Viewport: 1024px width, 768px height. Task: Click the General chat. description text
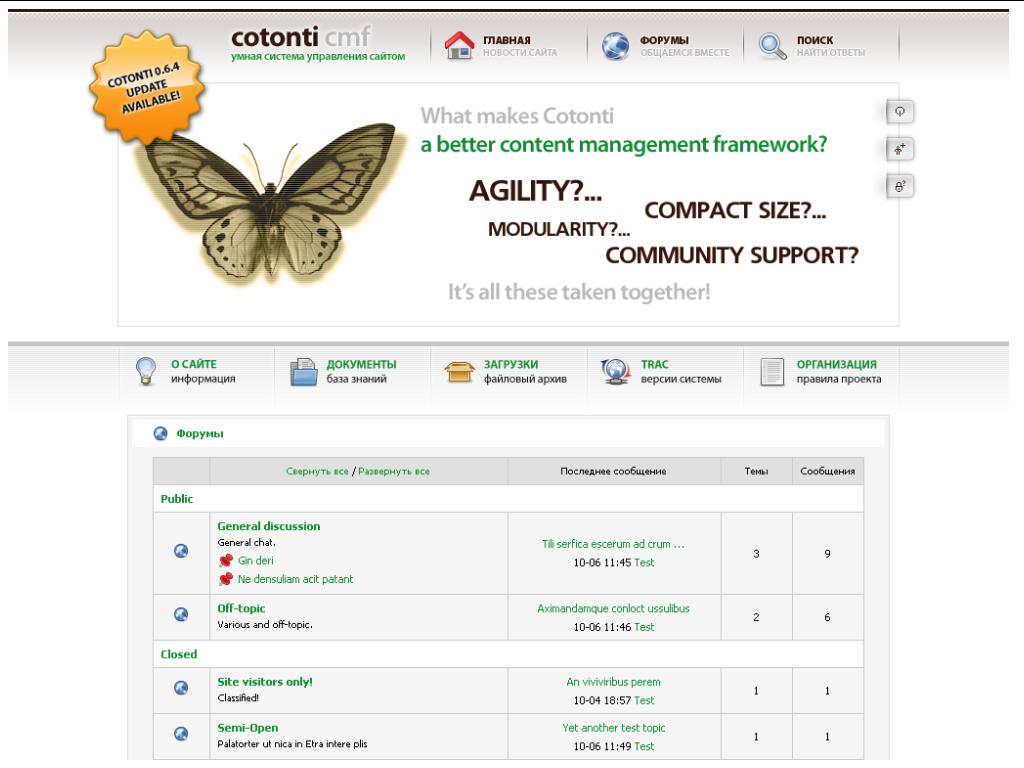(246, 542)
